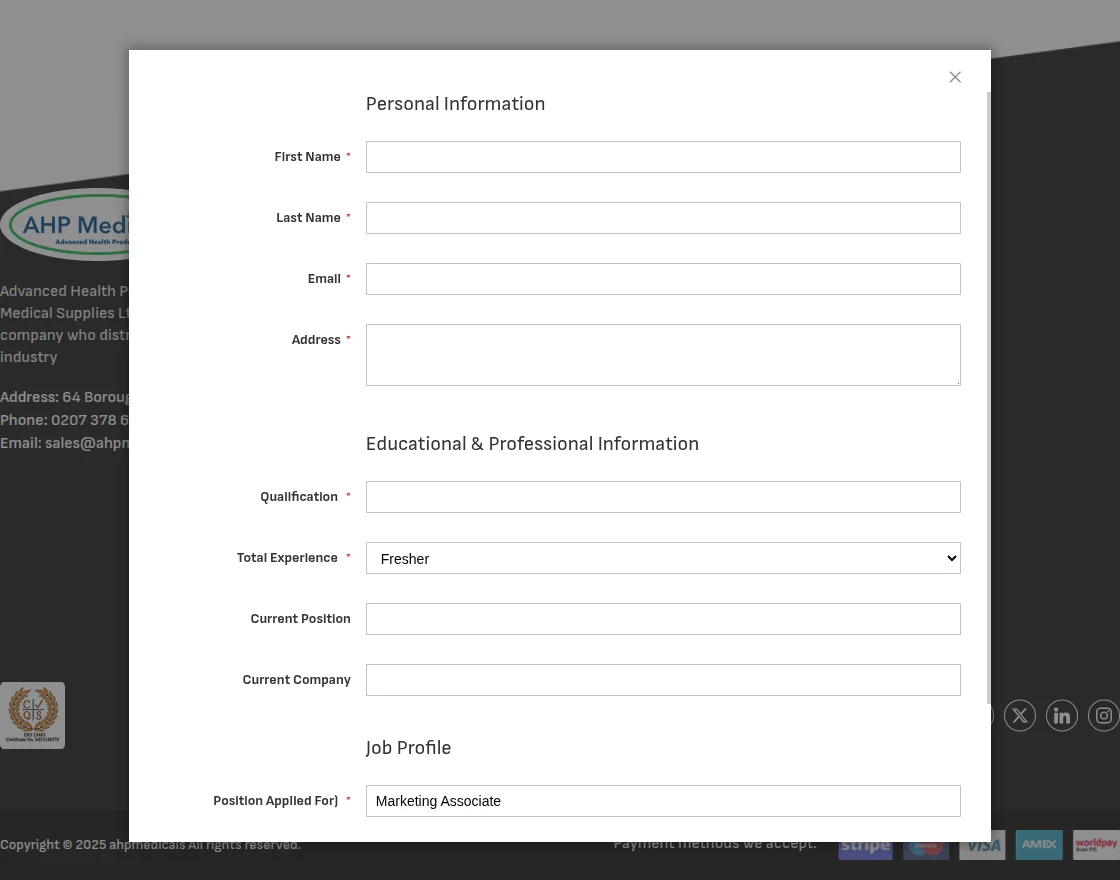Screen dimensions: 1120x880
Task: Click the Mastercard payment icon
Action: click(926, 845)
